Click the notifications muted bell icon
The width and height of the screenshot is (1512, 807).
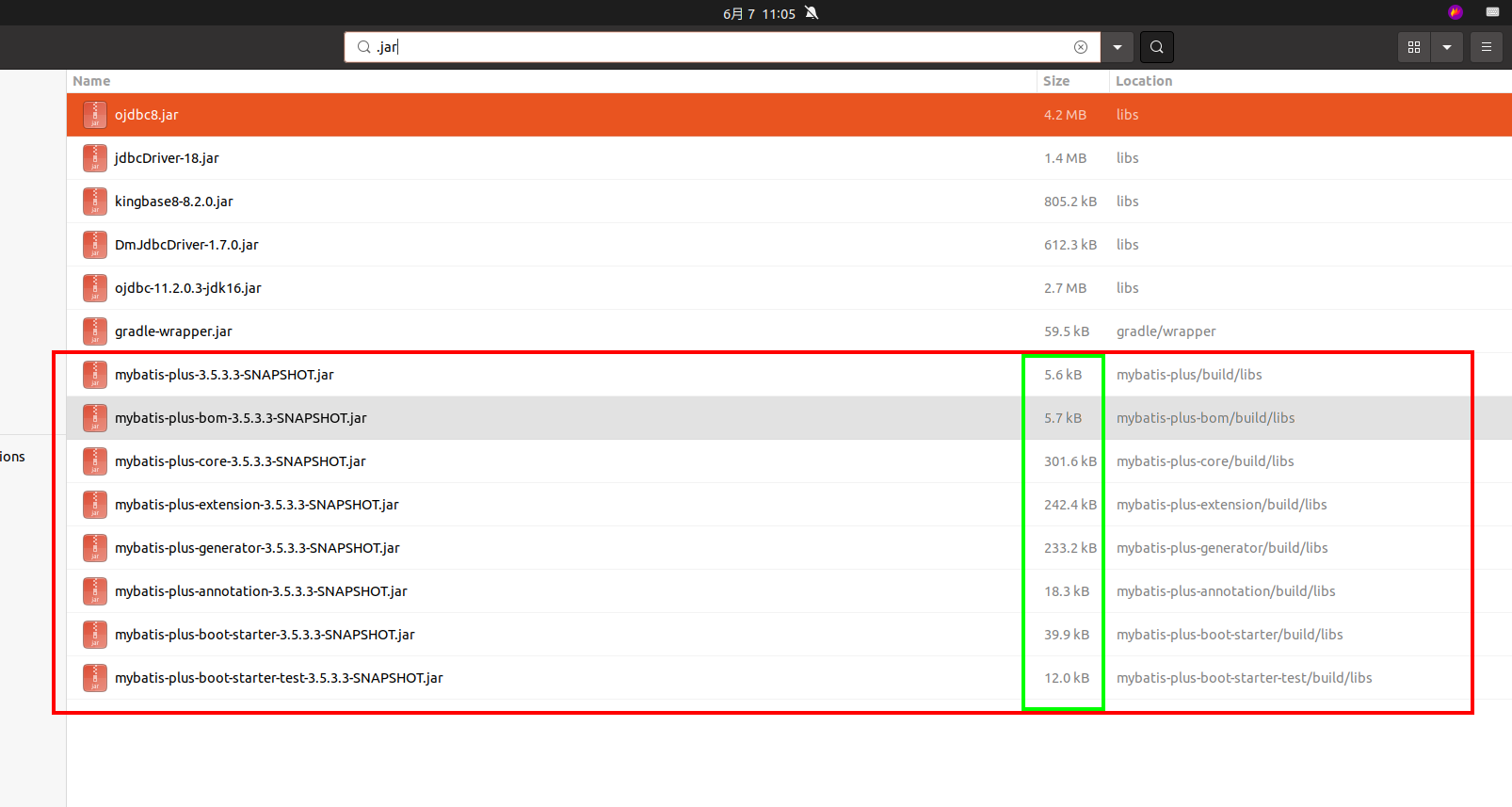click(812, 13)
